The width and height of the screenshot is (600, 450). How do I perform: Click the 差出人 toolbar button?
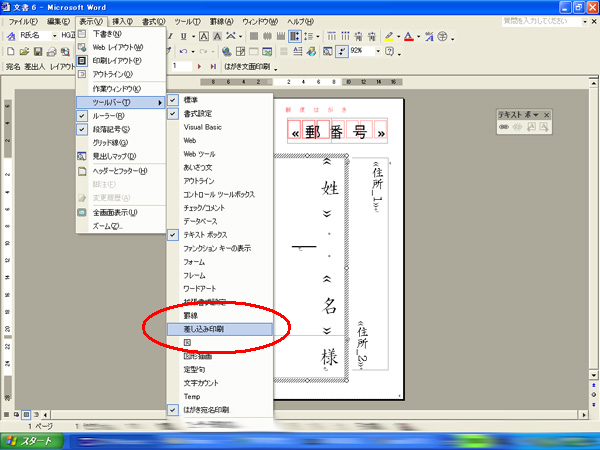35,67
